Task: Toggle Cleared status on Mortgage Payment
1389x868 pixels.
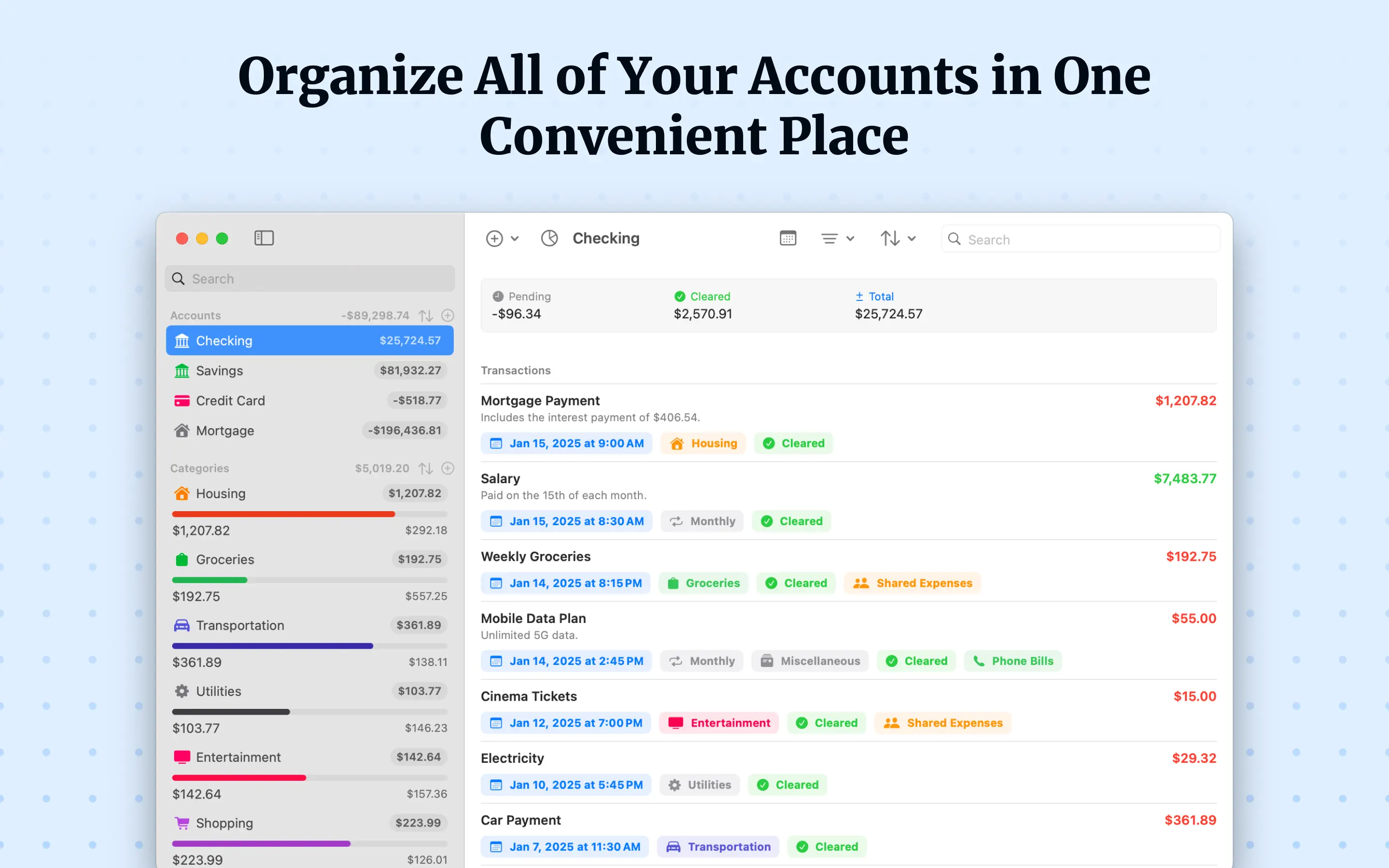Action: pos(793,443)
